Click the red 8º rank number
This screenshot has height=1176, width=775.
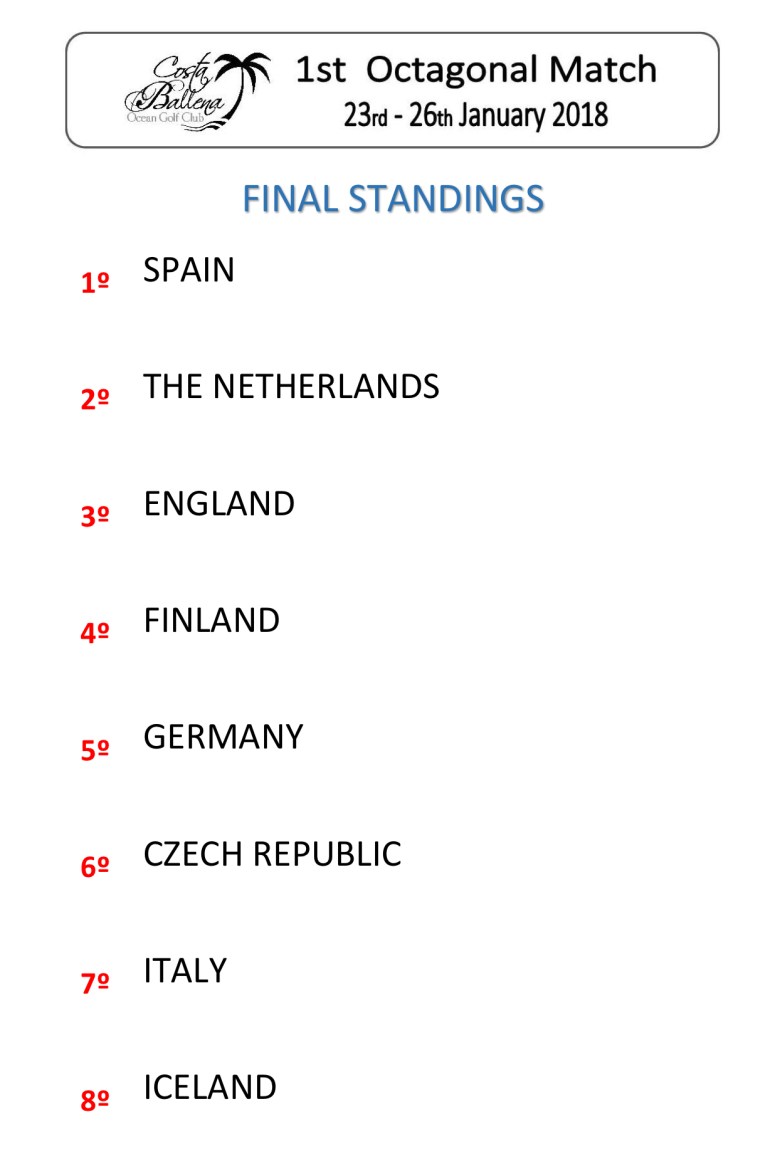95,1100
